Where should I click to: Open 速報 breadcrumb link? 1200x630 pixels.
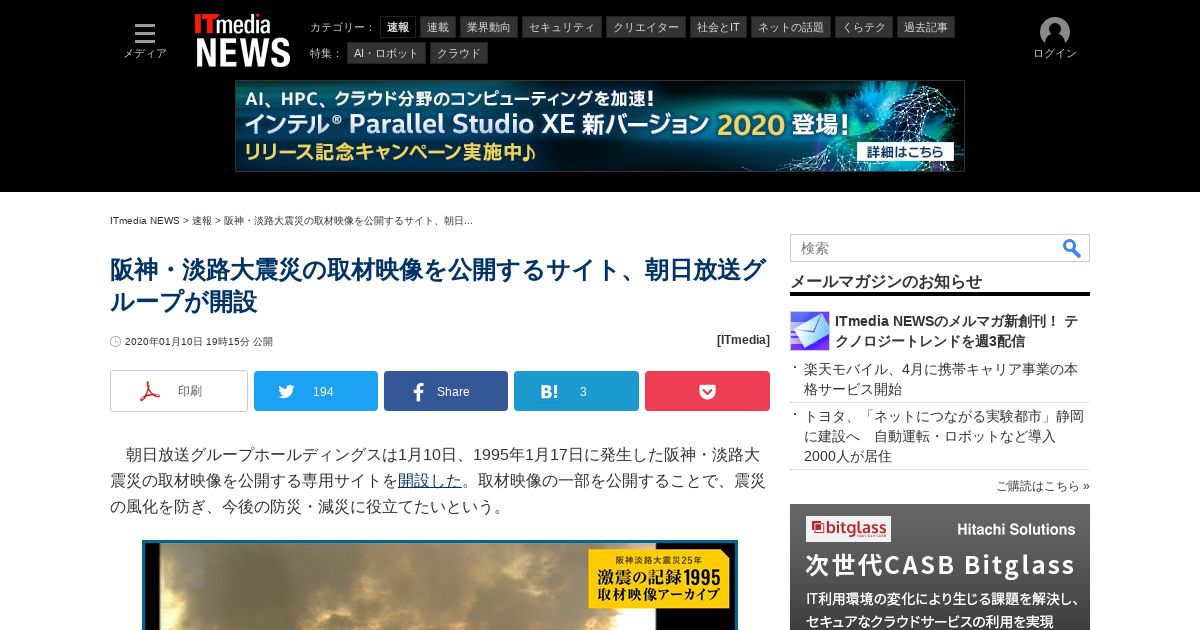pyautogui.click(x=202, y=220)
